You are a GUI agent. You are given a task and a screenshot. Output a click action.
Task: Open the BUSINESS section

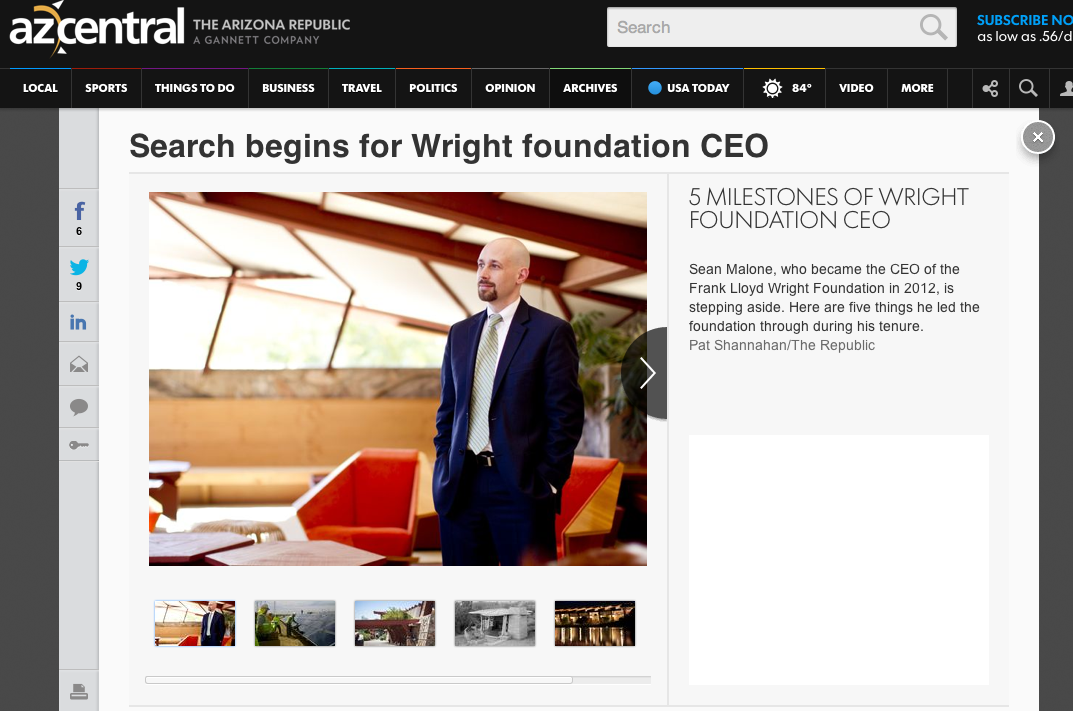point(288,88)
